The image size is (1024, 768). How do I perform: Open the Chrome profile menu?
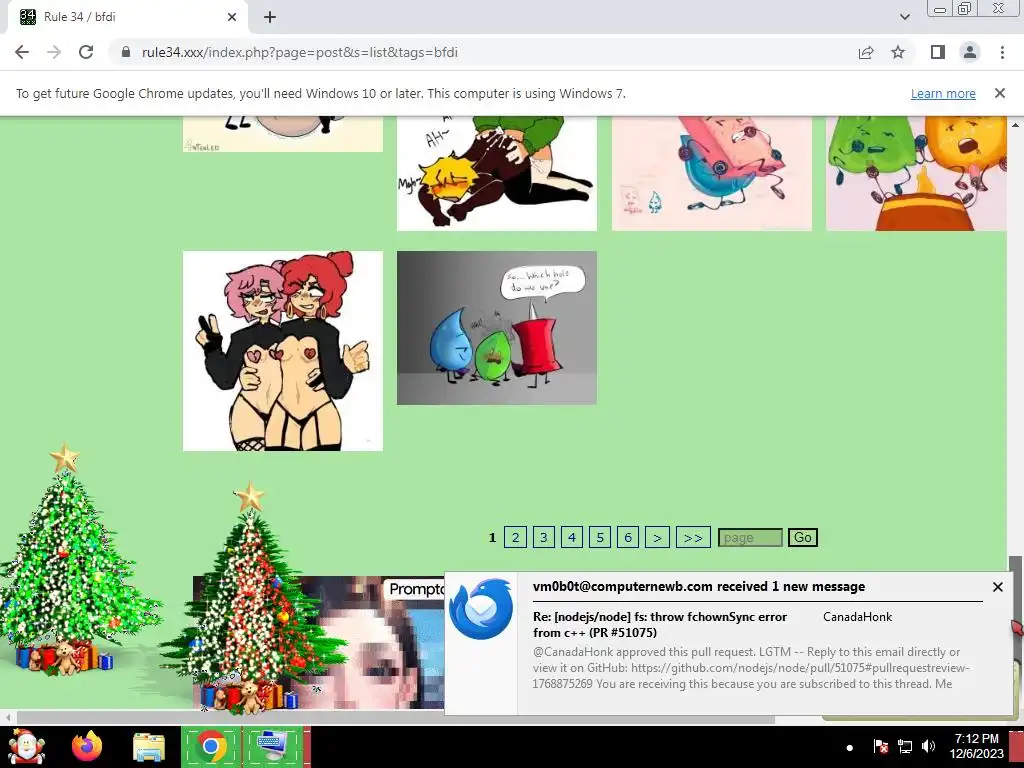tap(970, 52)
